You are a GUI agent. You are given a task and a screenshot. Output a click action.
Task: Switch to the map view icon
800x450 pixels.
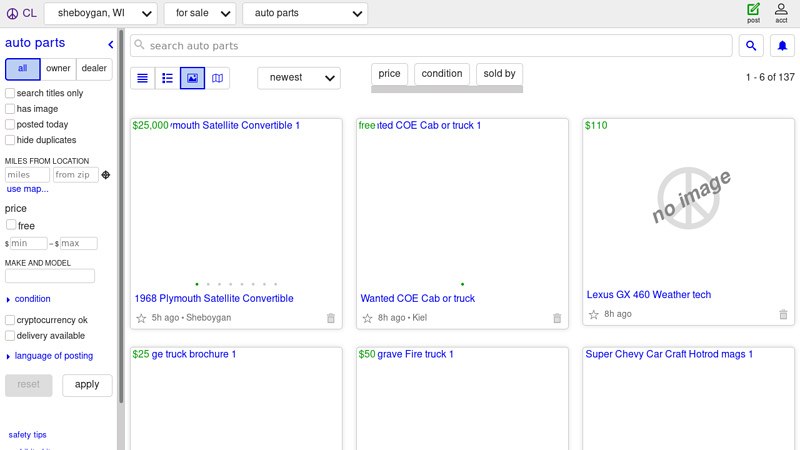(x=217, y=78)
